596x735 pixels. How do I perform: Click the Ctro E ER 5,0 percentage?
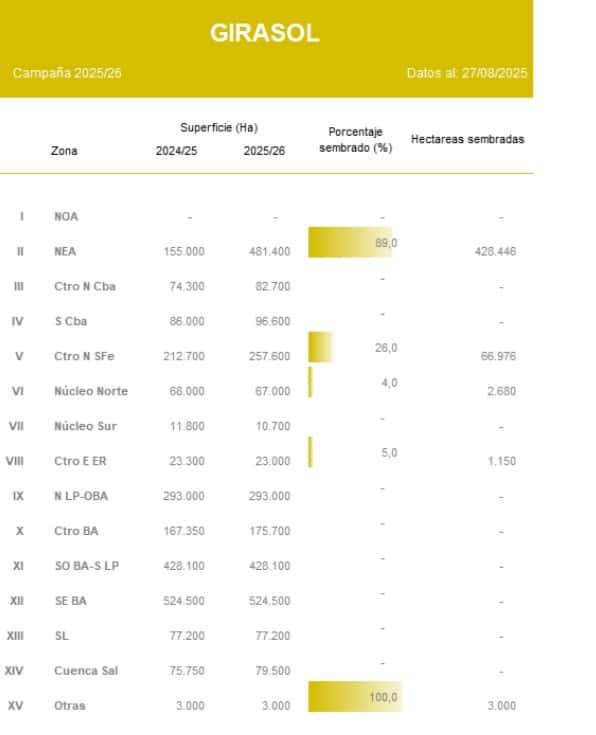389,453
